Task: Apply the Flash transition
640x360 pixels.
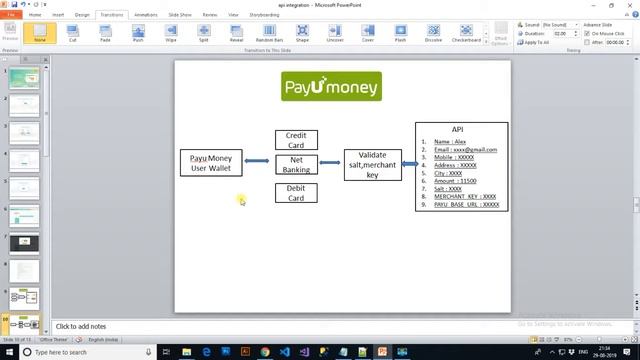Action: click(400, 33)
